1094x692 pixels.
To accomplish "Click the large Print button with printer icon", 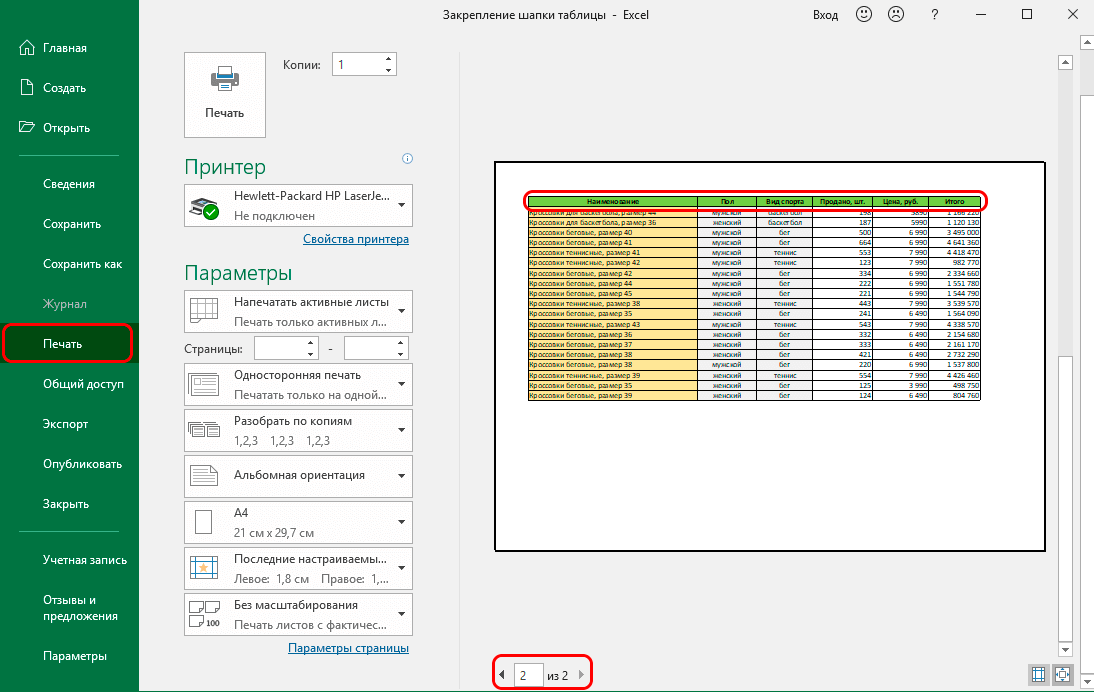I will pos(224,94).
